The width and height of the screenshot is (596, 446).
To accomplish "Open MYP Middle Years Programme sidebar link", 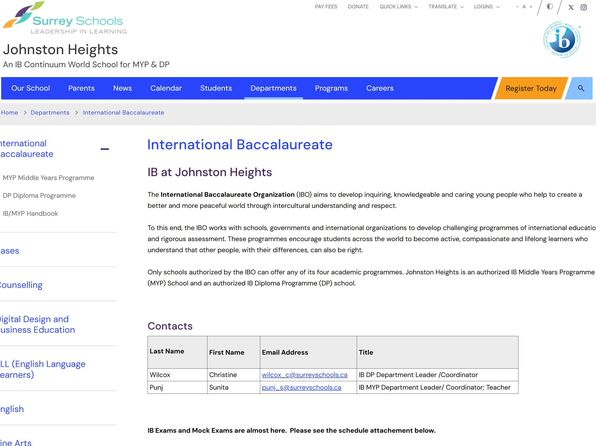I will 48,178.
